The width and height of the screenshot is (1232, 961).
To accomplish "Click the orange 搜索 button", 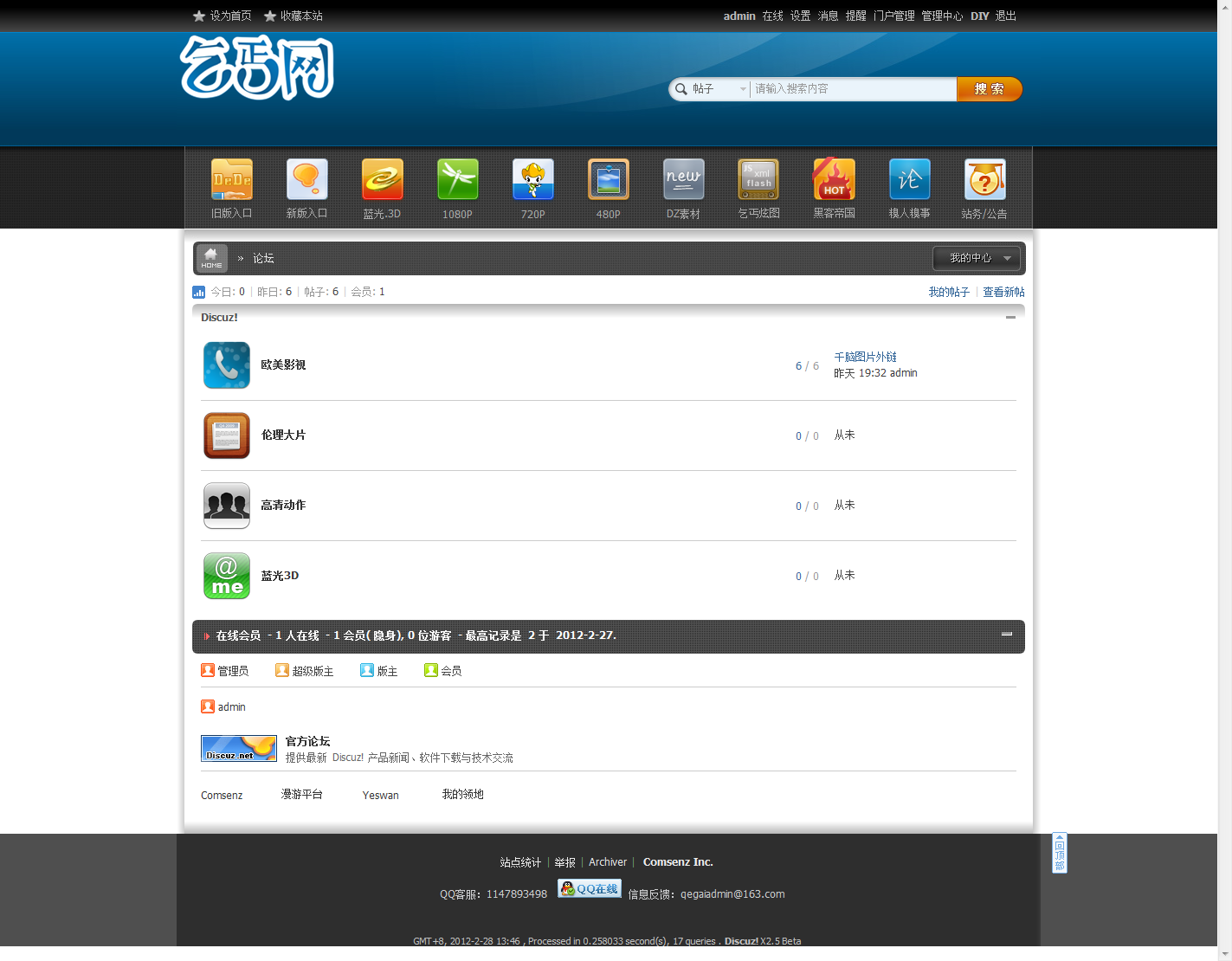I will [990, 89].
